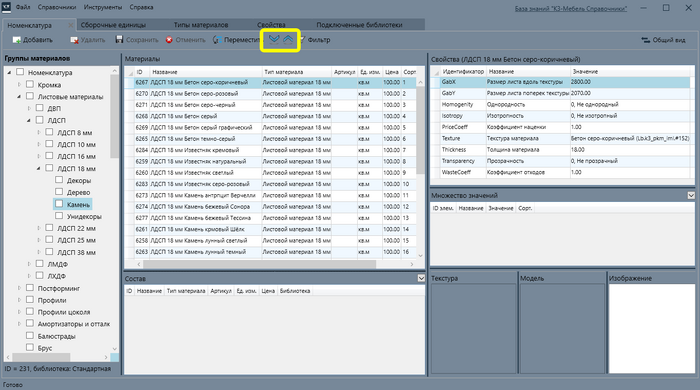Viewport: 700px width, 390px height.
Task: Check the Номенклатура root checkbox
Action: 20,72
